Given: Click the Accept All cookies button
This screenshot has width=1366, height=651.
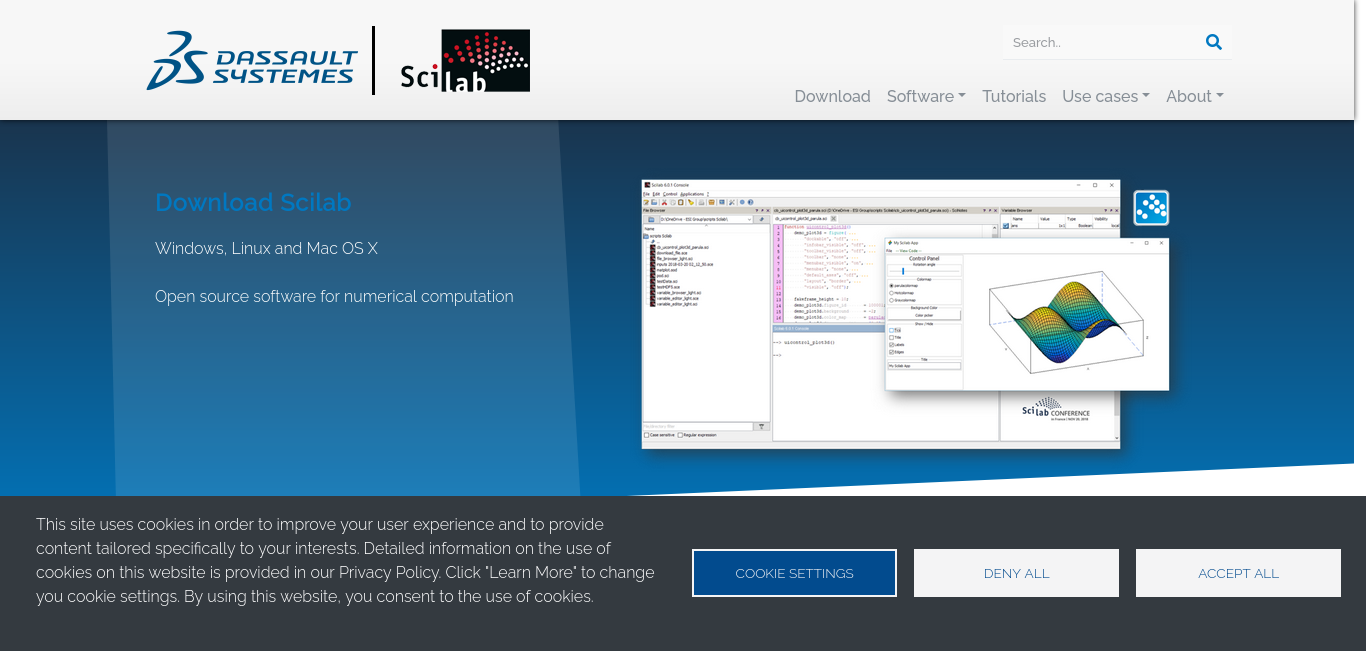Looking at the screenshot, I should point(1238,573).
